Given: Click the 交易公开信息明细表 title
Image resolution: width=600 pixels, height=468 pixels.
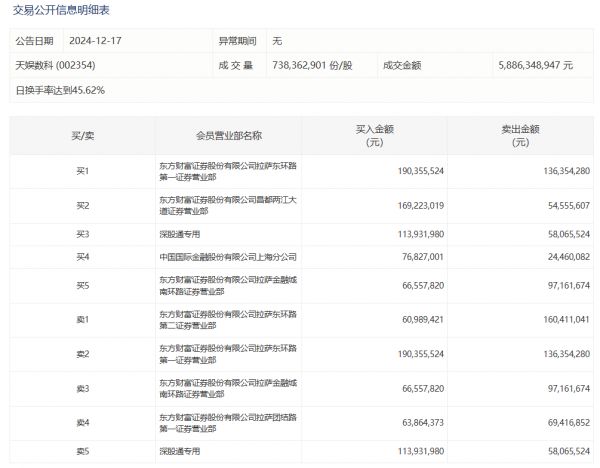Looking at the screenshot, I should click(62, 10).
